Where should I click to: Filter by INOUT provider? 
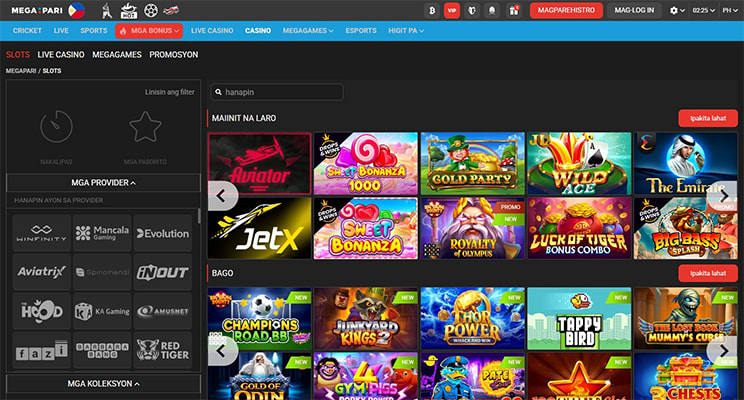pyautogui.click(x=163, y=272)
